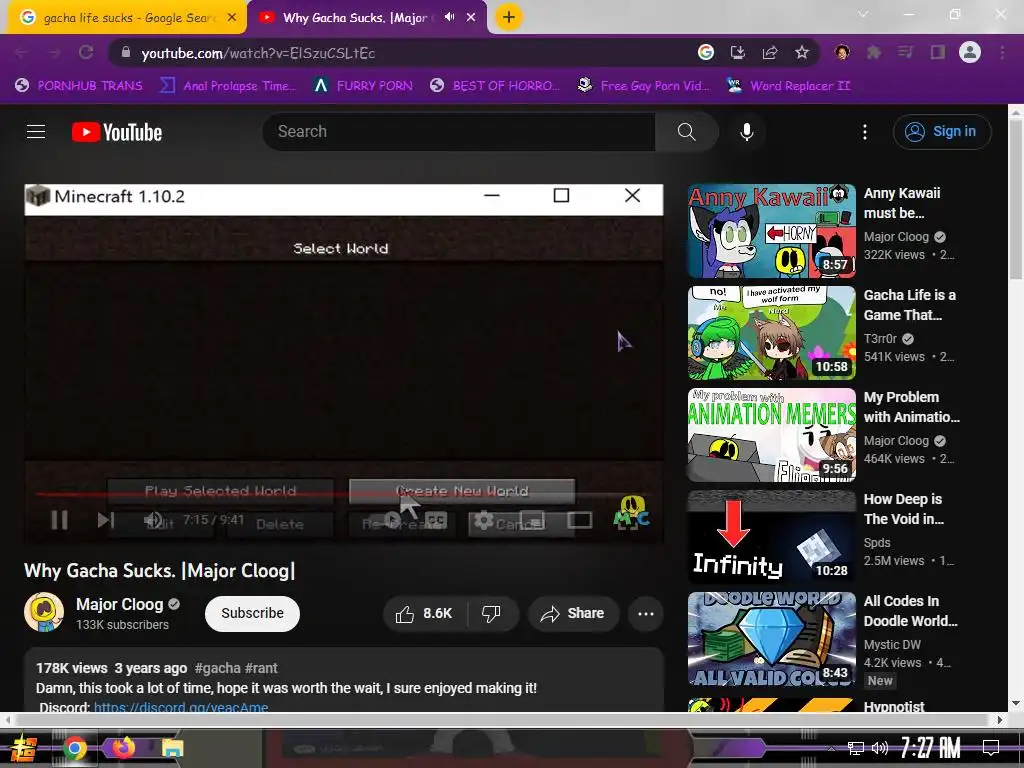Go back in browser history
Screen dimensions: 1024x768
[x=22, y=53]
